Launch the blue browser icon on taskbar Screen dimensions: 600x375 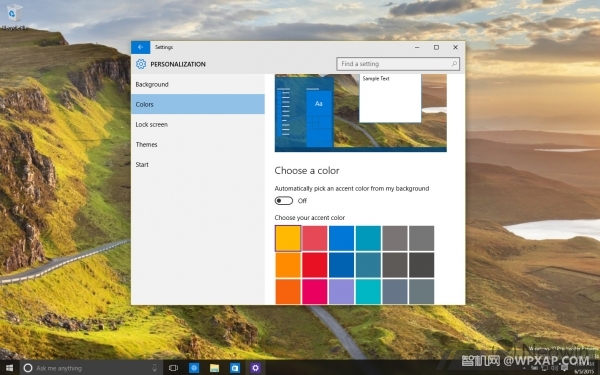coord(194,368)
